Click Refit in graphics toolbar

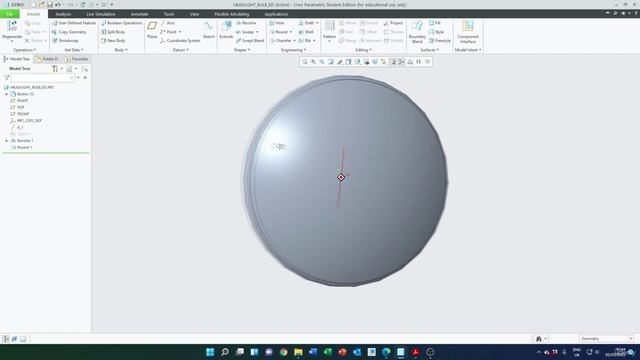(304, 62)
